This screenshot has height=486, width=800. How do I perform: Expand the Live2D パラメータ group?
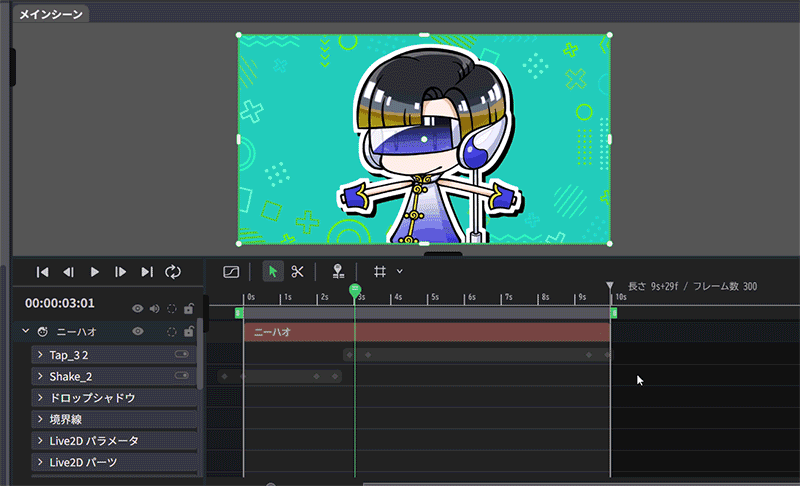click(x=40, y=441)
